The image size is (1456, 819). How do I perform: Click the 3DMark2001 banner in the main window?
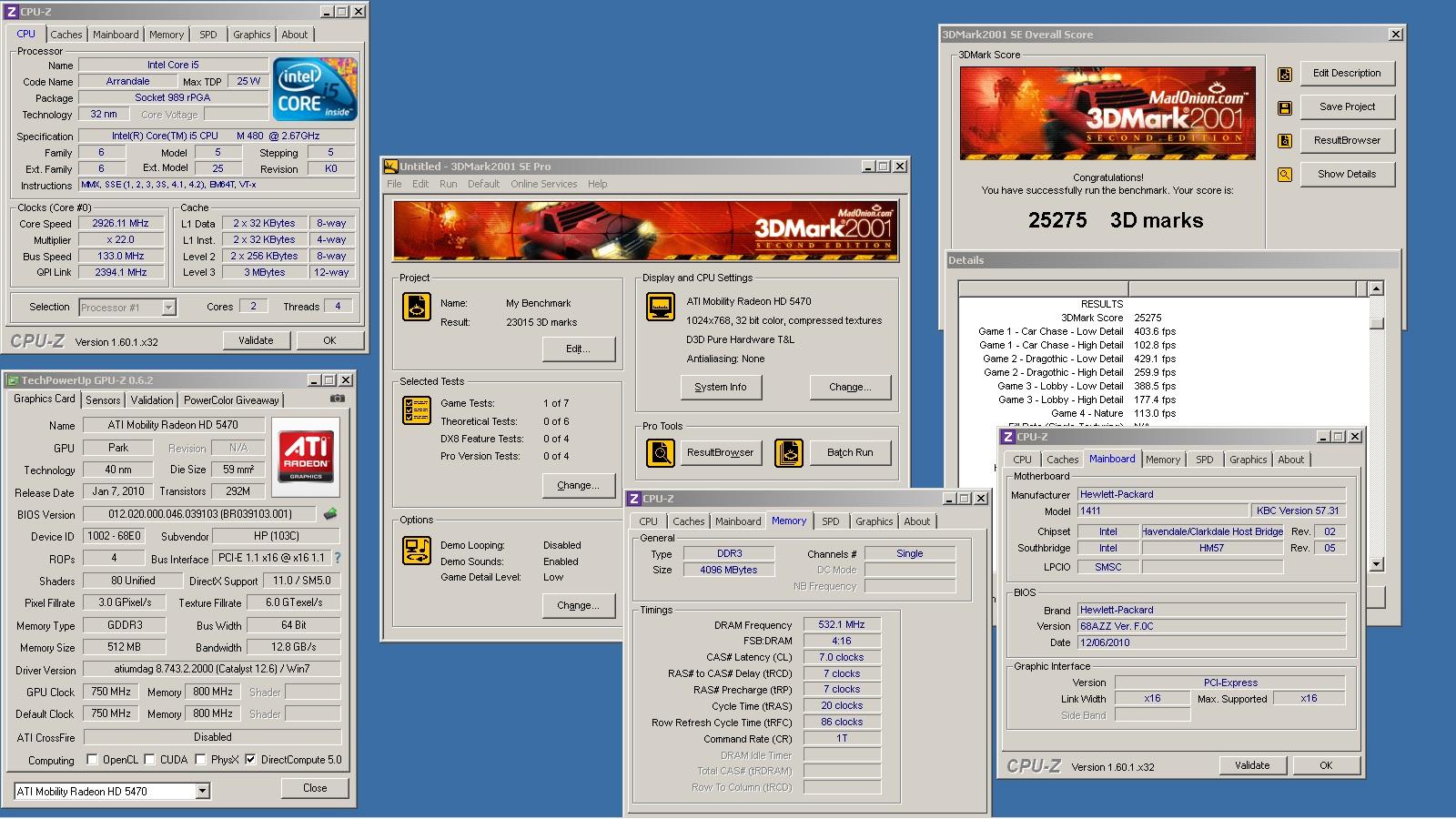pyautogui.click(x=645, y=231)
